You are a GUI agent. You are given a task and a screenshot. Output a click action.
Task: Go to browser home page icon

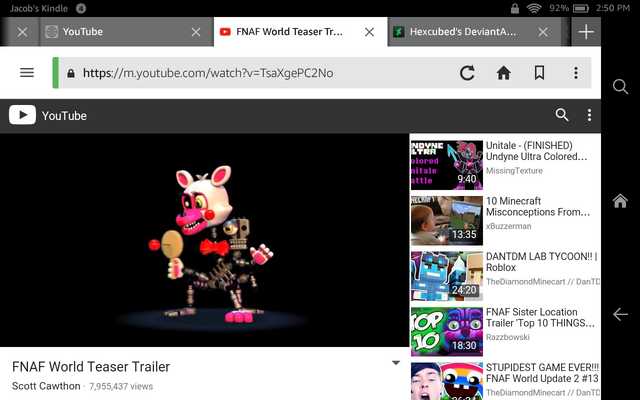503,73
